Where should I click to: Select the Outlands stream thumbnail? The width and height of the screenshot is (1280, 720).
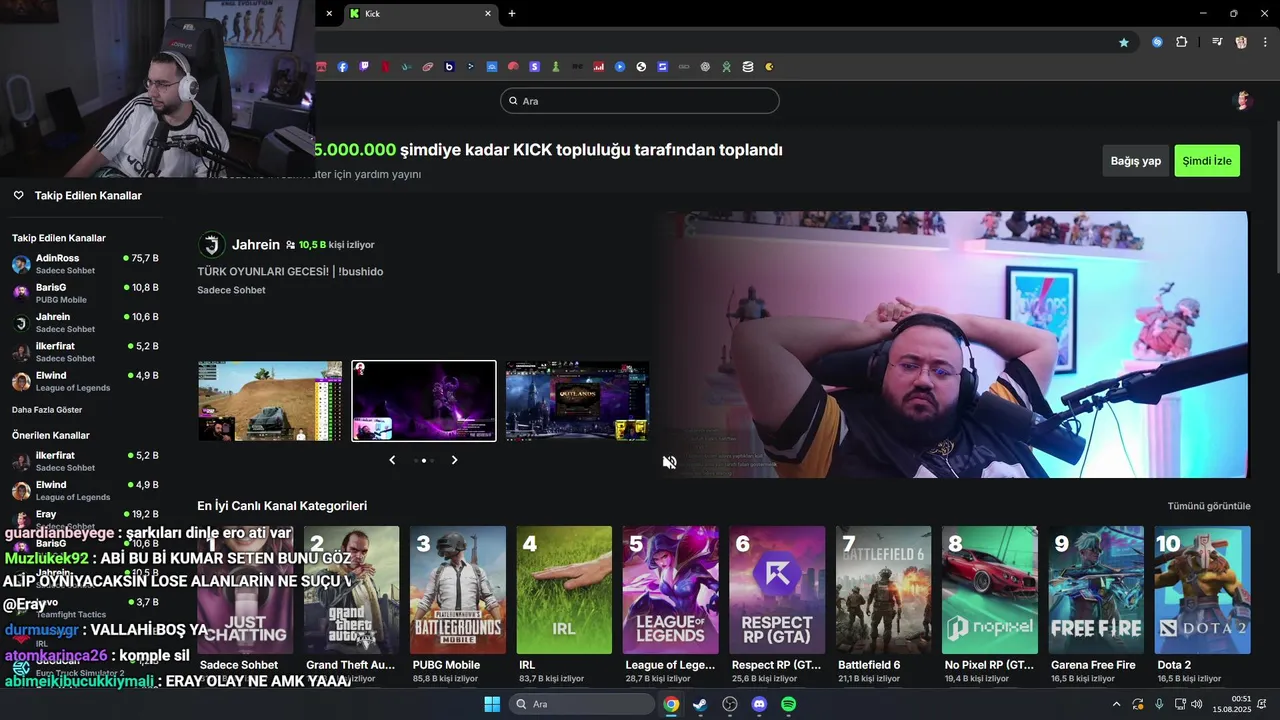577,401
